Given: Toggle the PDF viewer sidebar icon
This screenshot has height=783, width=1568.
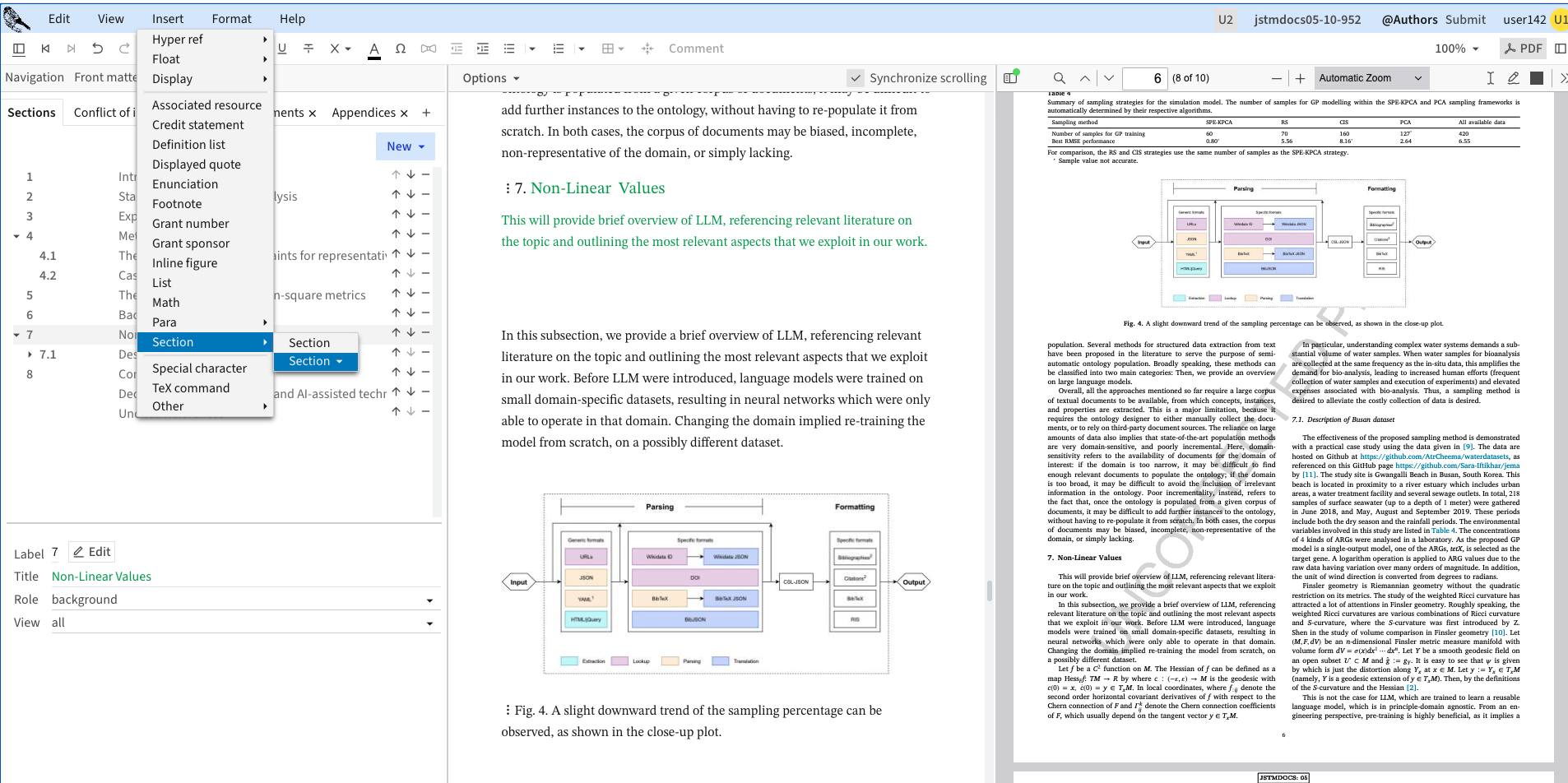Looking at the screenshot, I should [x=1011, y=78].
